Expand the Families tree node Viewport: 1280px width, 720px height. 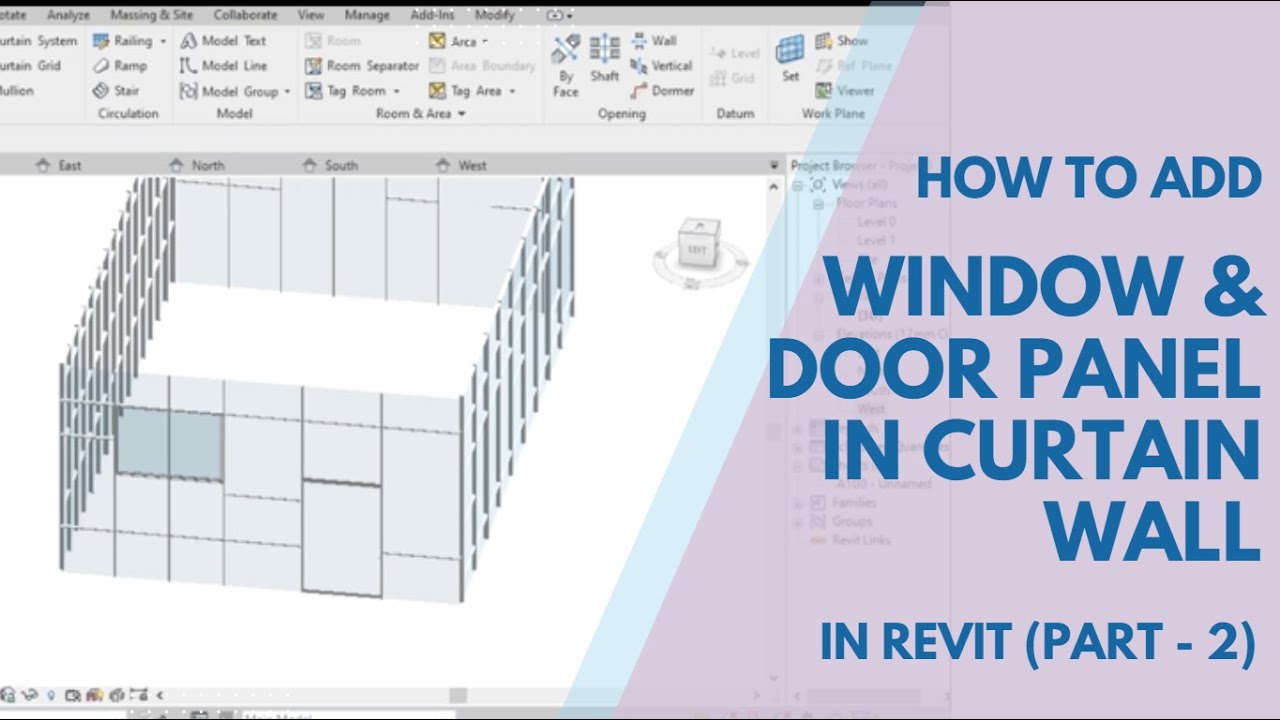pos(798,503)
